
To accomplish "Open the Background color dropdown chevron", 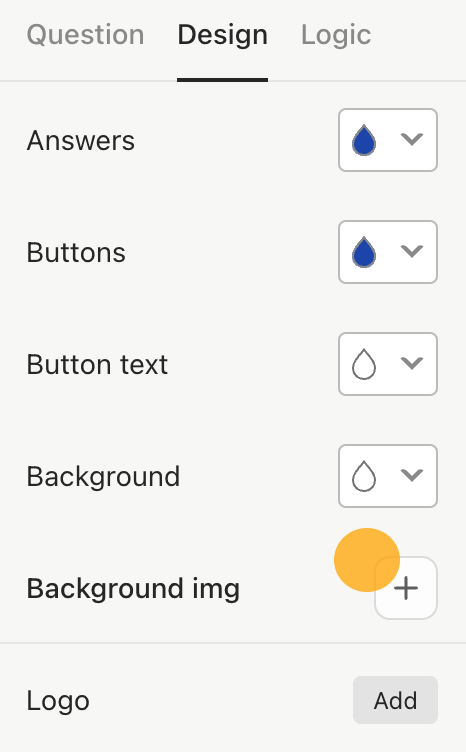I will 412,475.
